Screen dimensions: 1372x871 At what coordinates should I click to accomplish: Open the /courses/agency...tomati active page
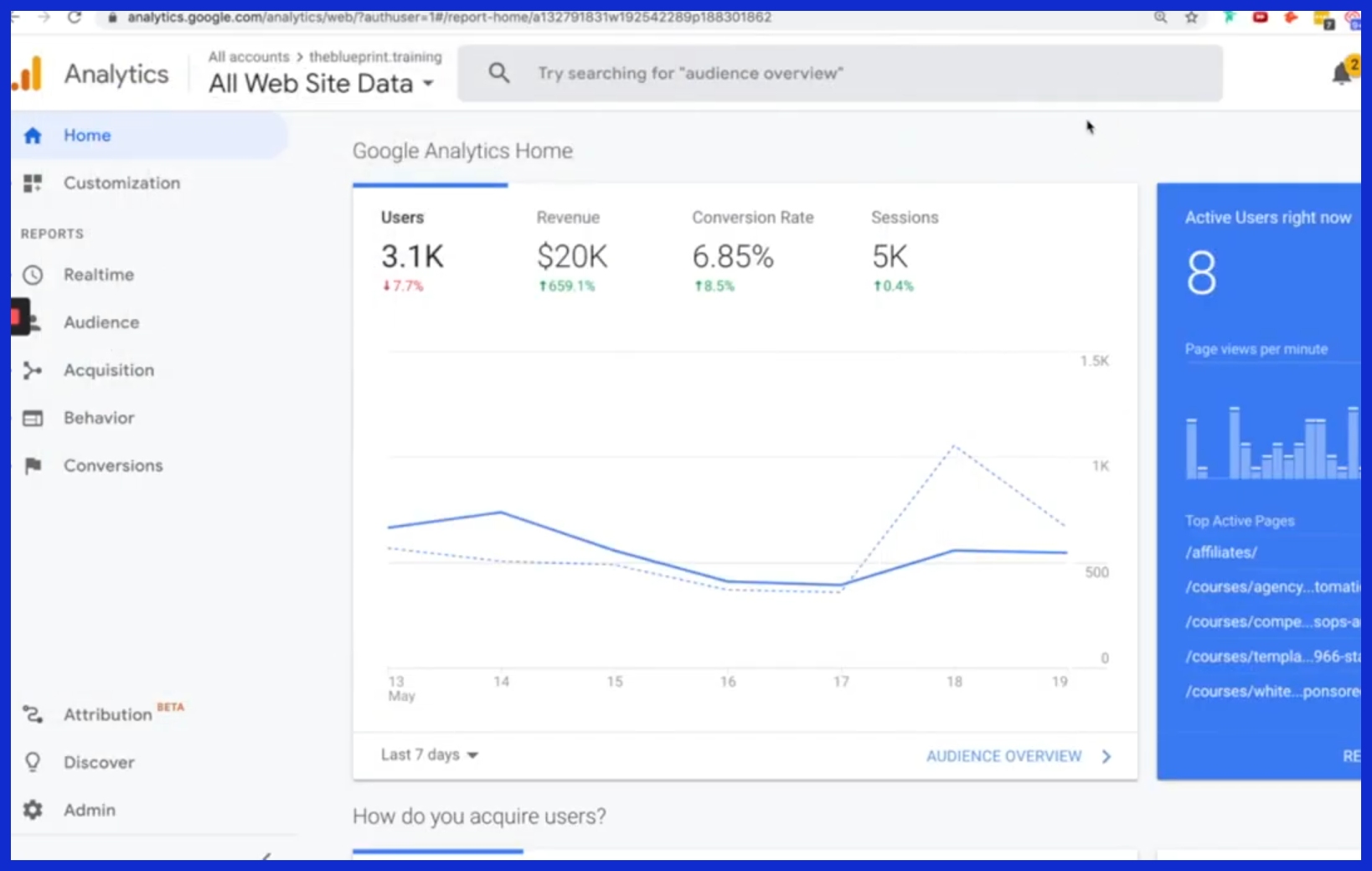(x=1273, y=587)
